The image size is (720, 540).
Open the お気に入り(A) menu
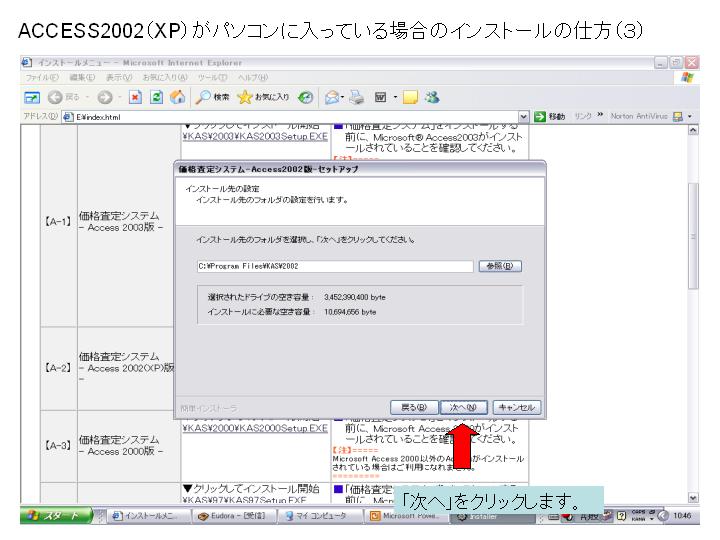(x=165, y=78)
